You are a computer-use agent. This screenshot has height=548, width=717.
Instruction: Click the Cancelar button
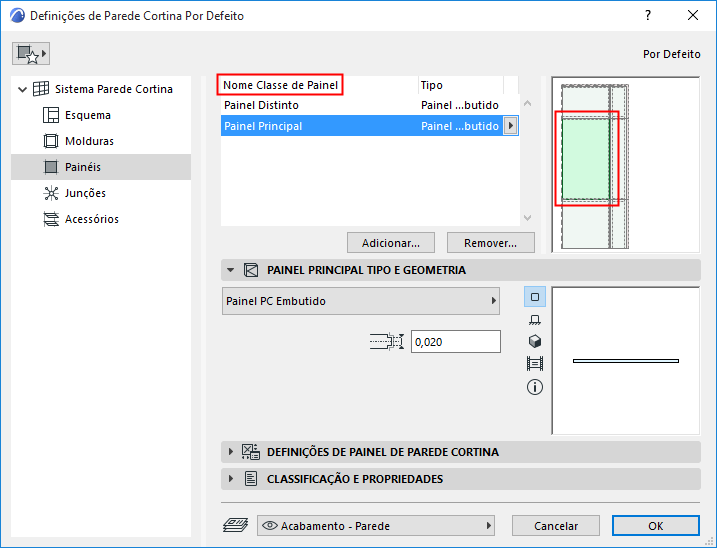tap(556, 526)
